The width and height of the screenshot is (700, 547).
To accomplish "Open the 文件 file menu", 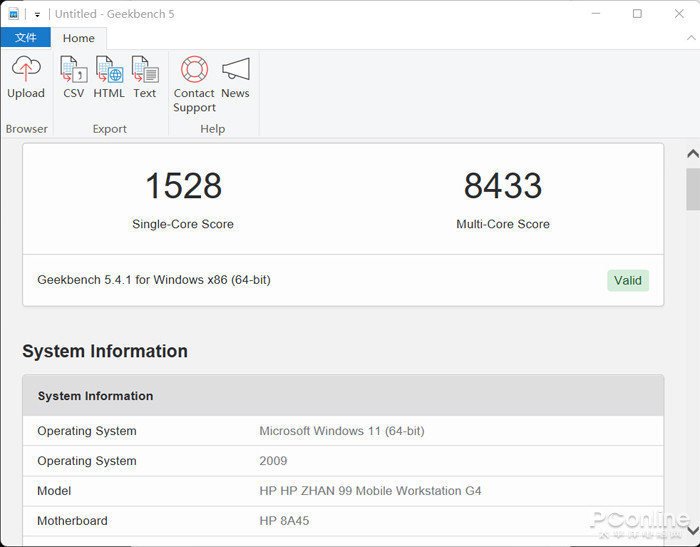I will tap(25, 38).
